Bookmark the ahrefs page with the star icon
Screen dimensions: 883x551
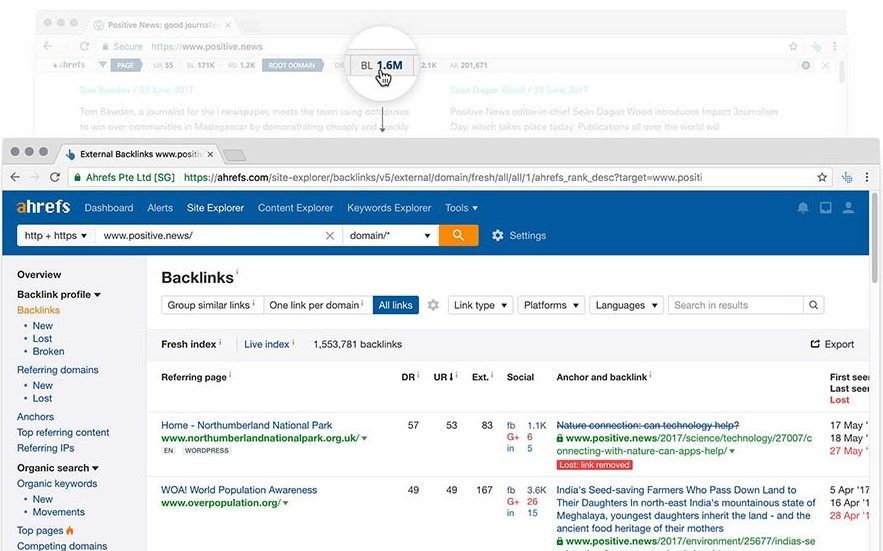pos(822,177)
